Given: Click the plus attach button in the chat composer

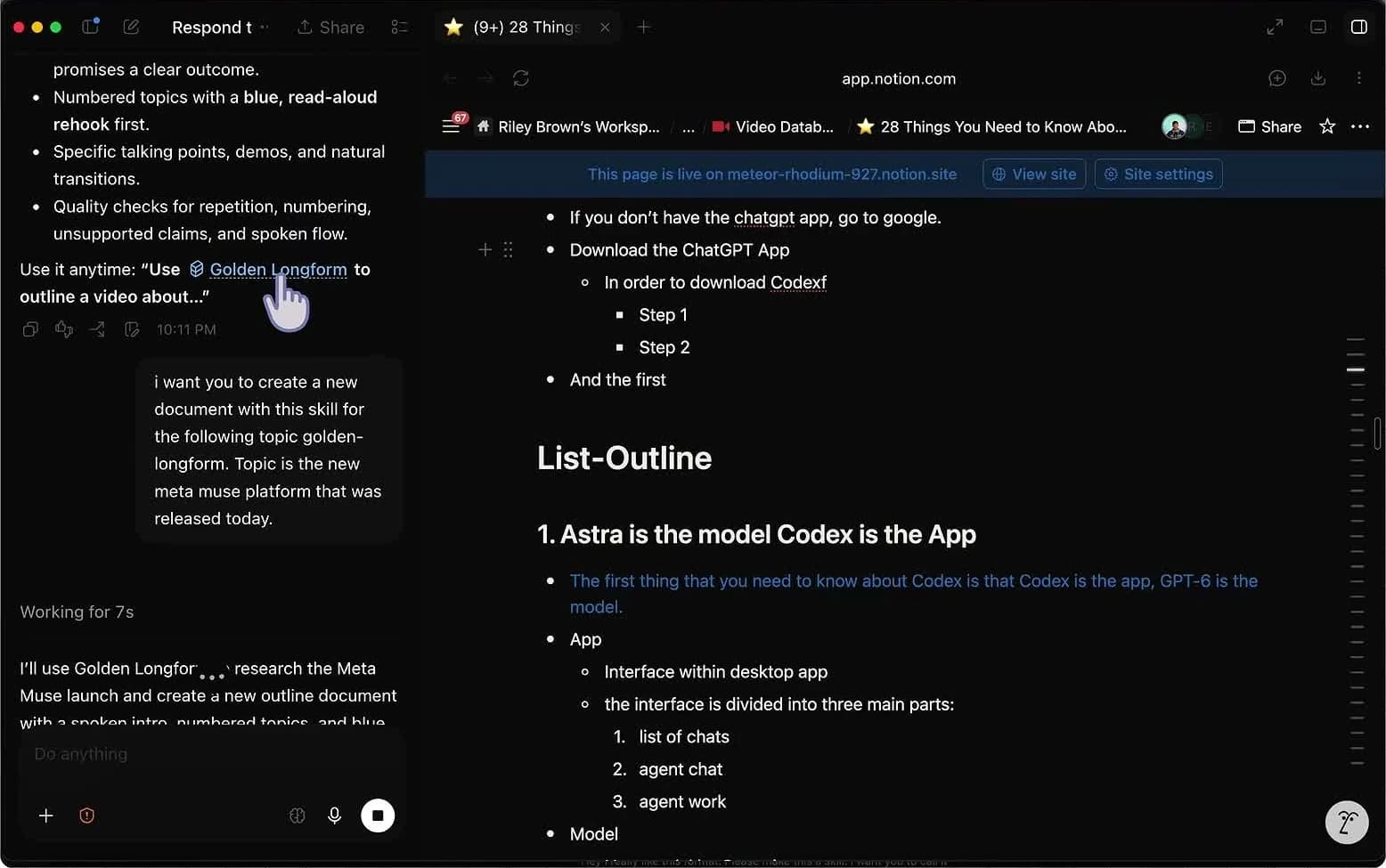Looking at the screenshot, I should point(46,815).
